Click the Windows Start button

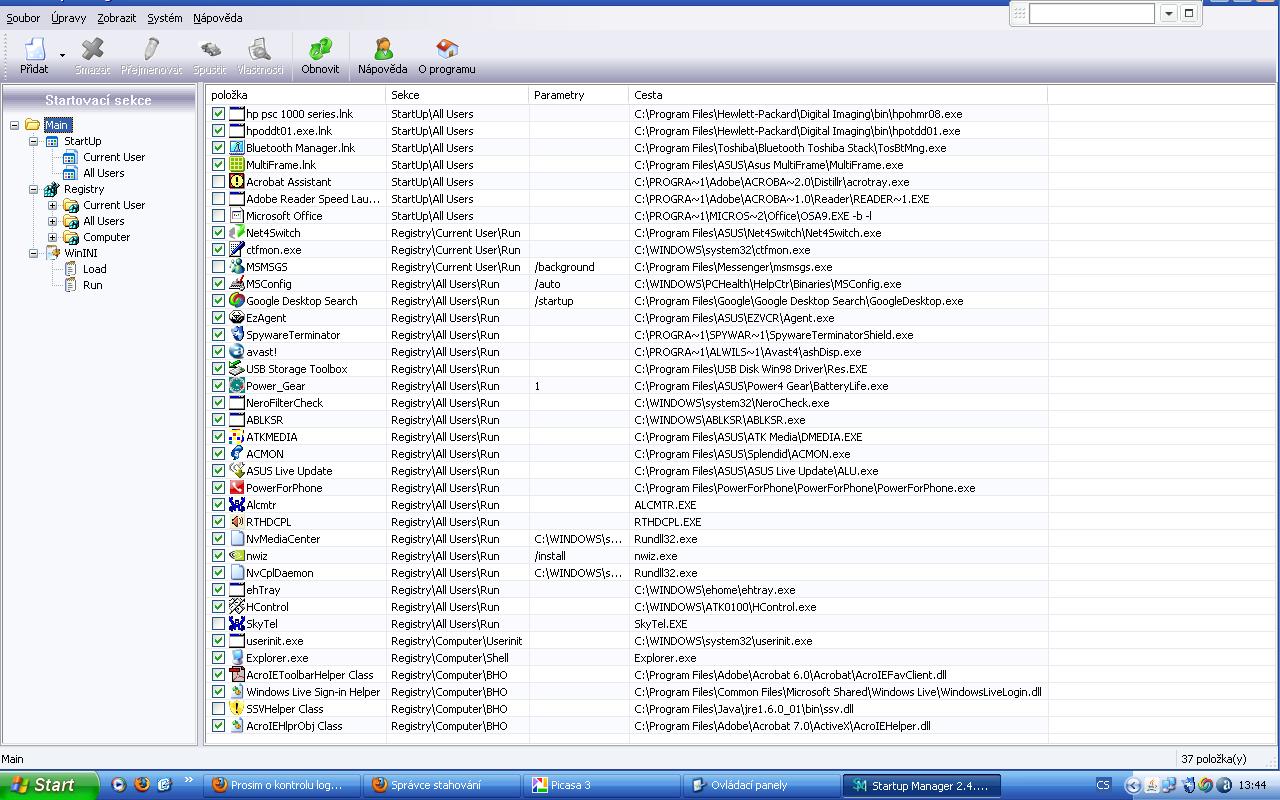[x=48, y=785]
